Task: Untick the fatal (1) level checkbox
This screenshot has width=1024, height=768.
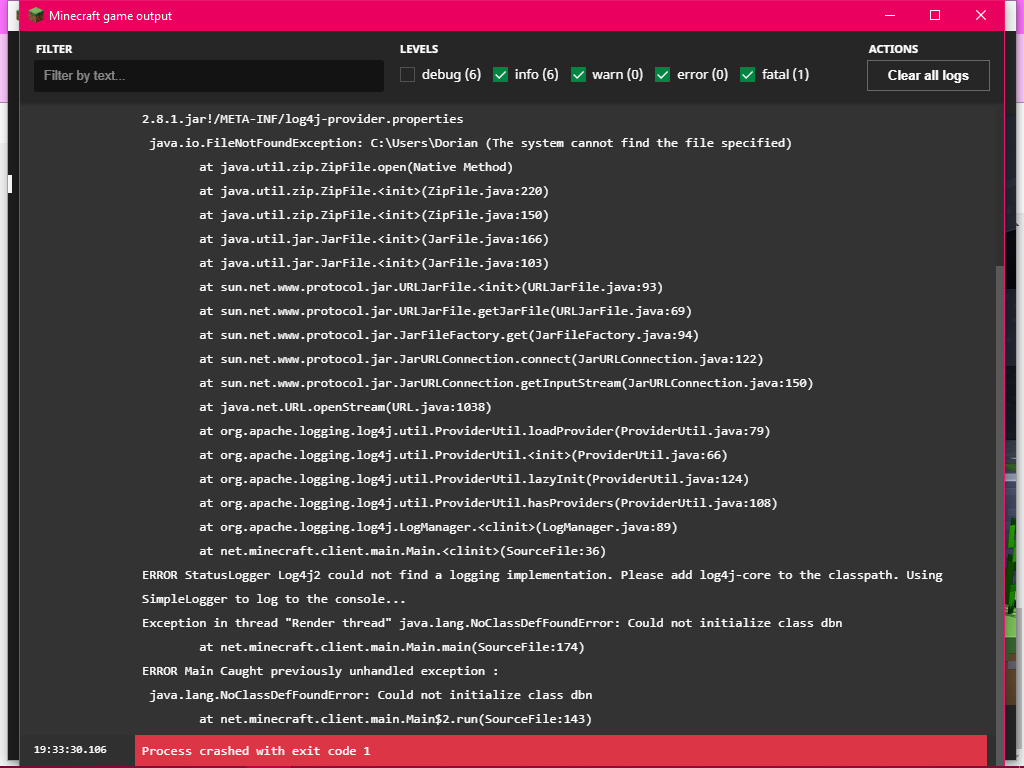Action: 747,74
